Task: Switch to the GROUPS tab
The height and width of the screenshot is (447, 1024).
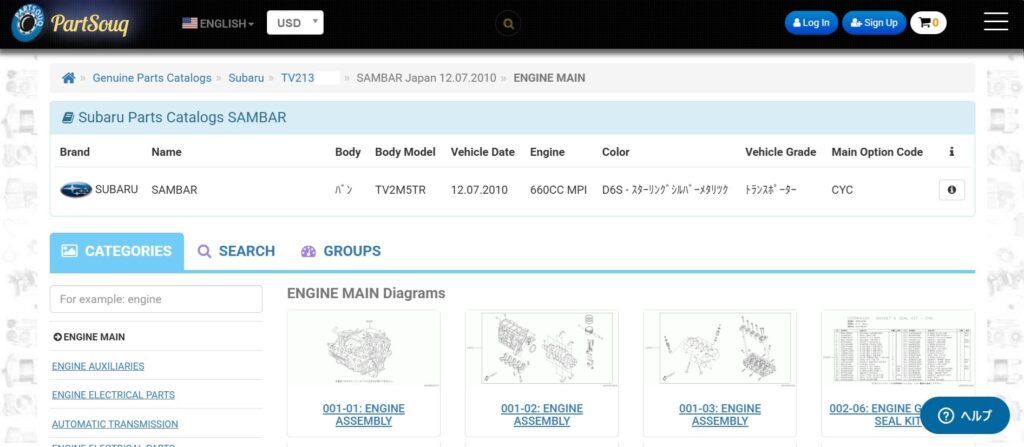Action: tap(341, 251)
